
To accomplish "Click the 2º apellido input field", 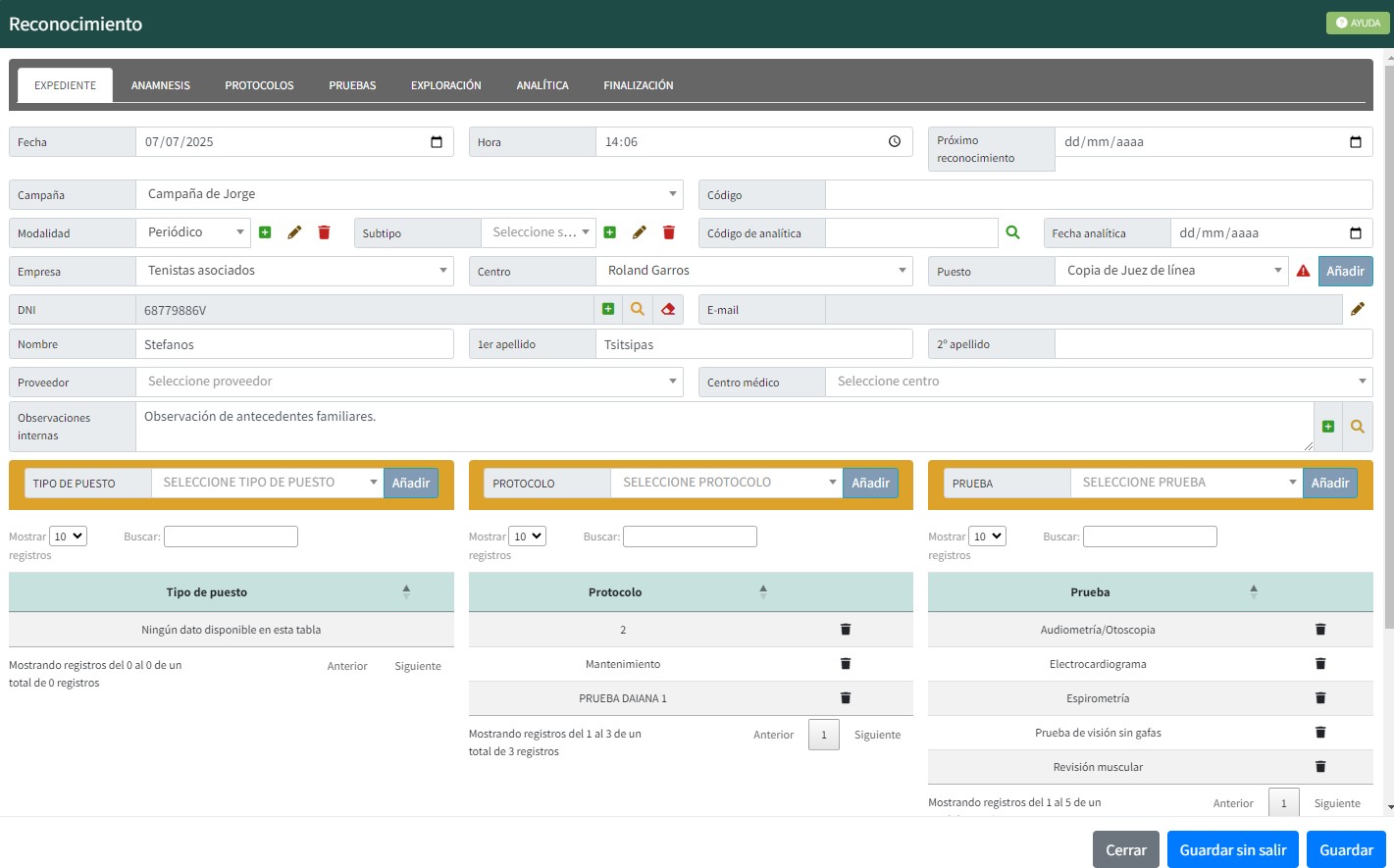I will pyautogui.click(x=1213, y=344).
